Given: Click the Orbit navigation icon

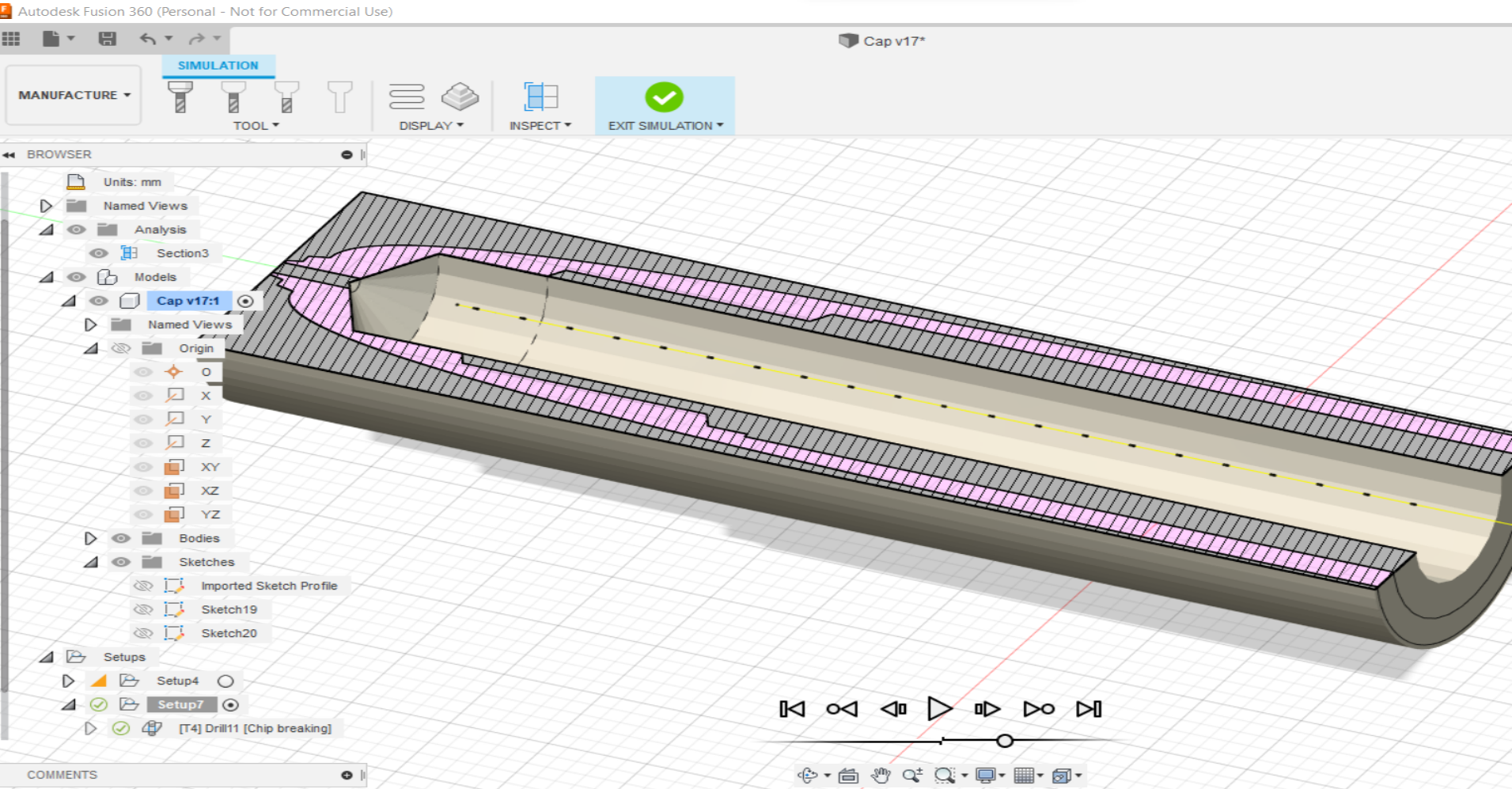Looking at the screenshot, I should (808, 776).
